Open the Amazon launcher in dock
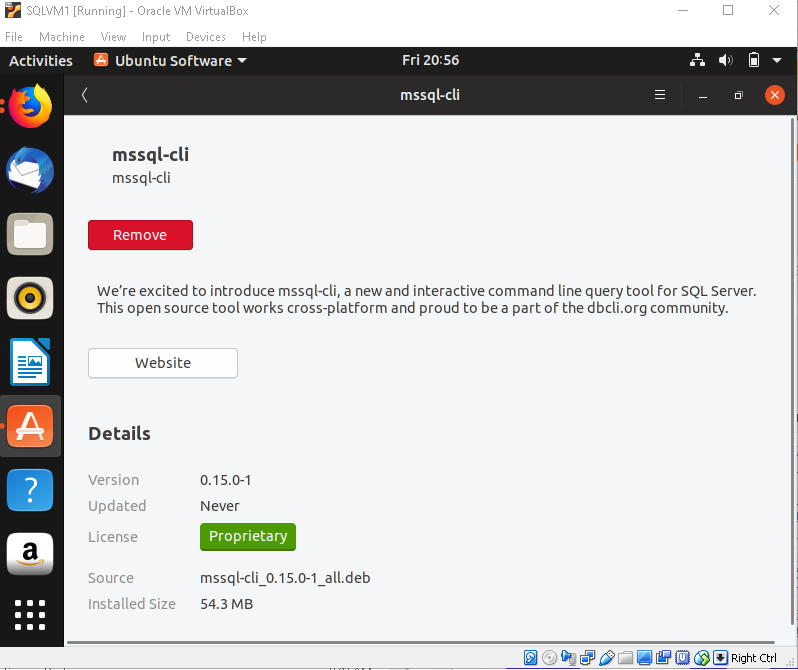 (x=30, y=554)
